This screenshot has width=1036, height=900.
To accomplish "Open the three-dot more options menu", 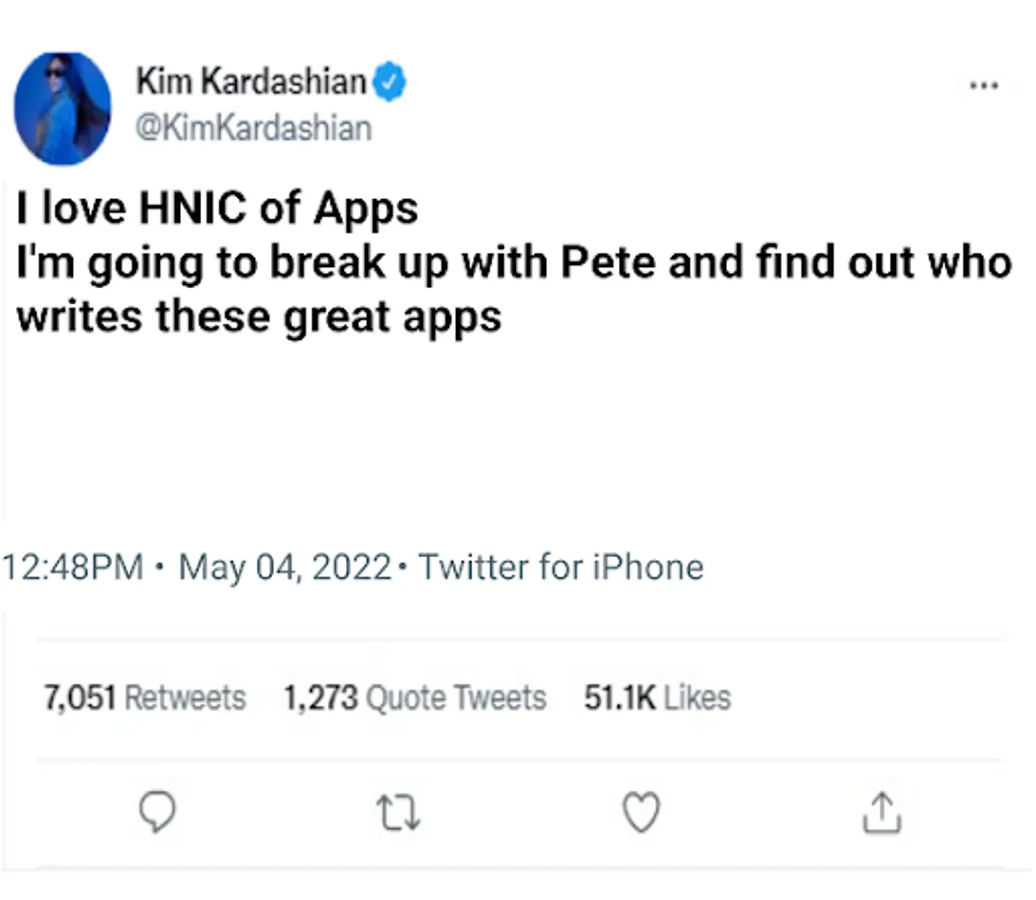I will click(984, 86).
